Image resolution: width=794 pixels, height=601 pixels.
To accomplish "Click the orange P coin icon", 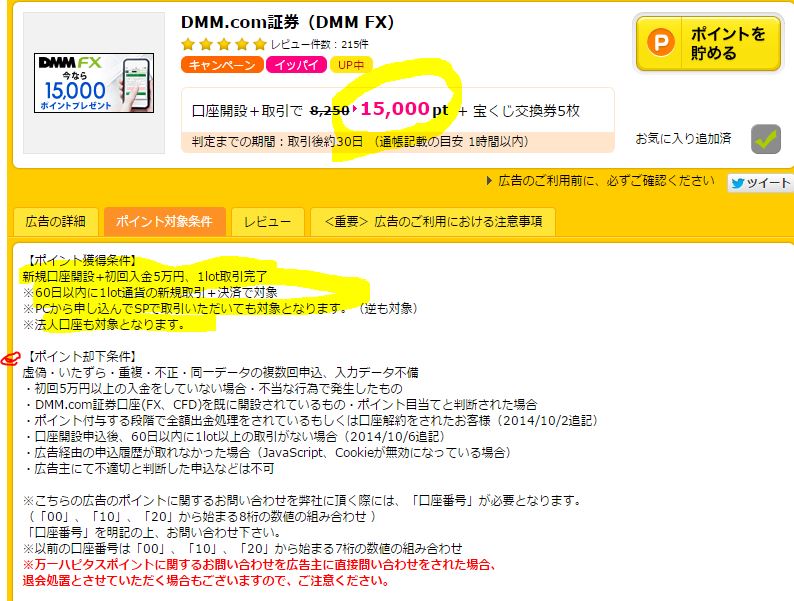I will coord(661,42).
